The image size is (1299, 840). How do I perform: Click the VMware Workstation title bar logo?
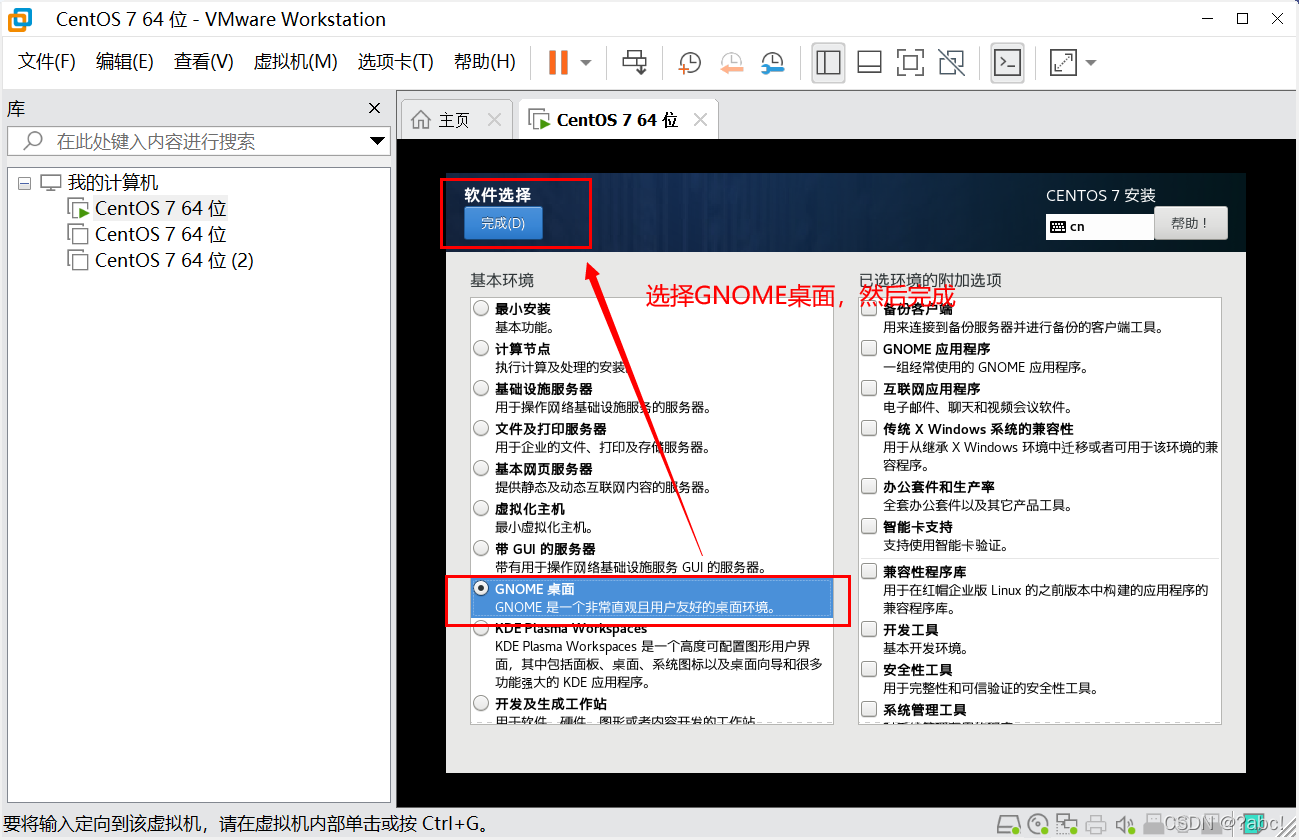[x=19, y=18]
